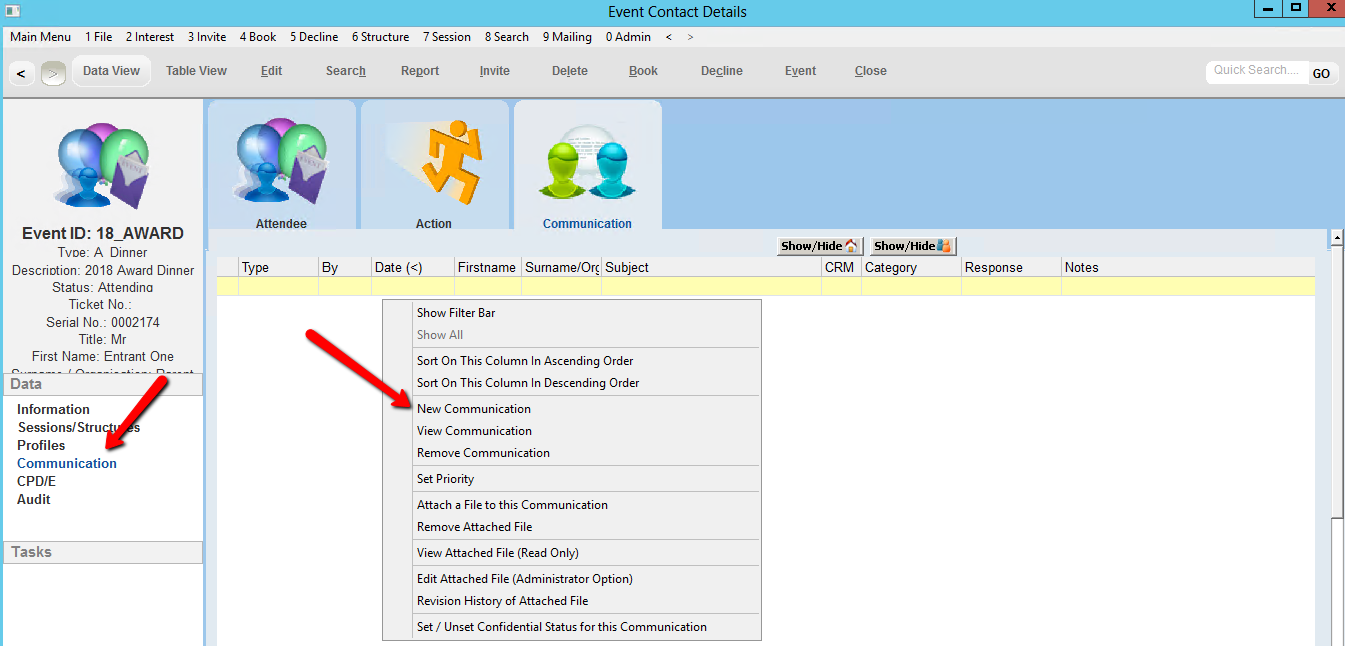Toggle Show/Hide with people icon
Screen dimensions: 1345x646
click(912, 246)
